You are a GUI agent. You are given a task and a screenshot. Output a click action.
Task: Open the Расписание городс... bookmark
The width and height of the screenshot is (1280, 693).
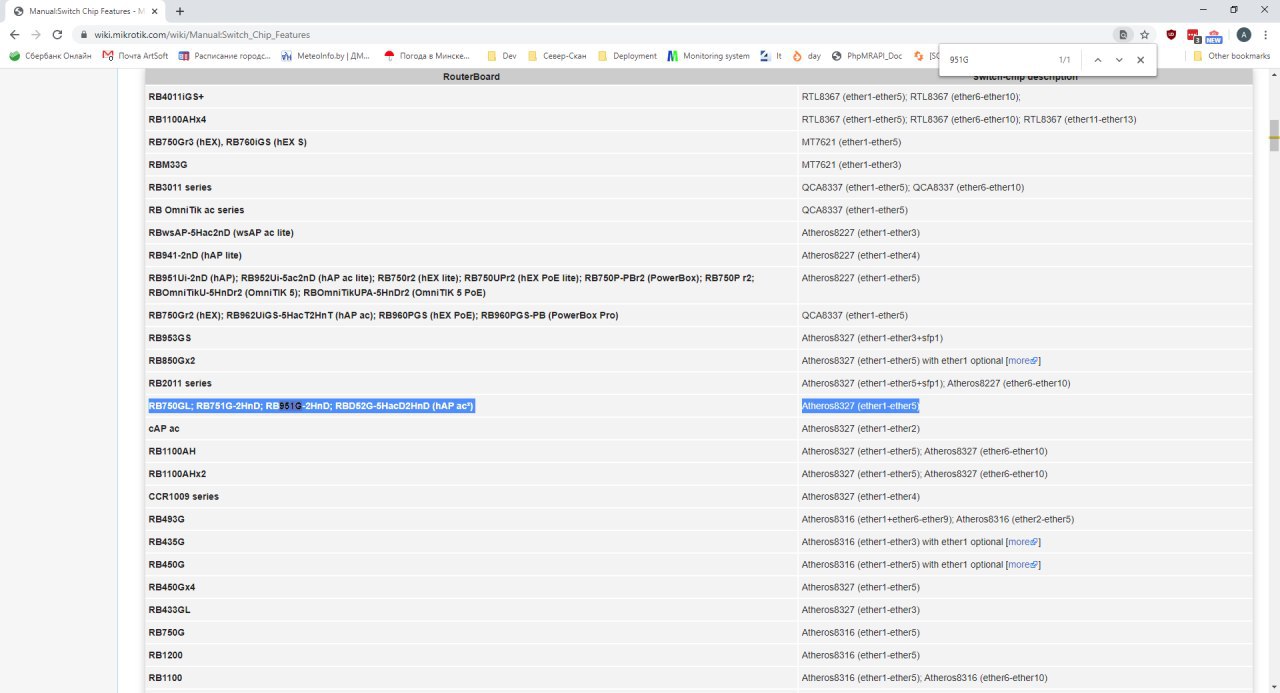click(224, 56)
